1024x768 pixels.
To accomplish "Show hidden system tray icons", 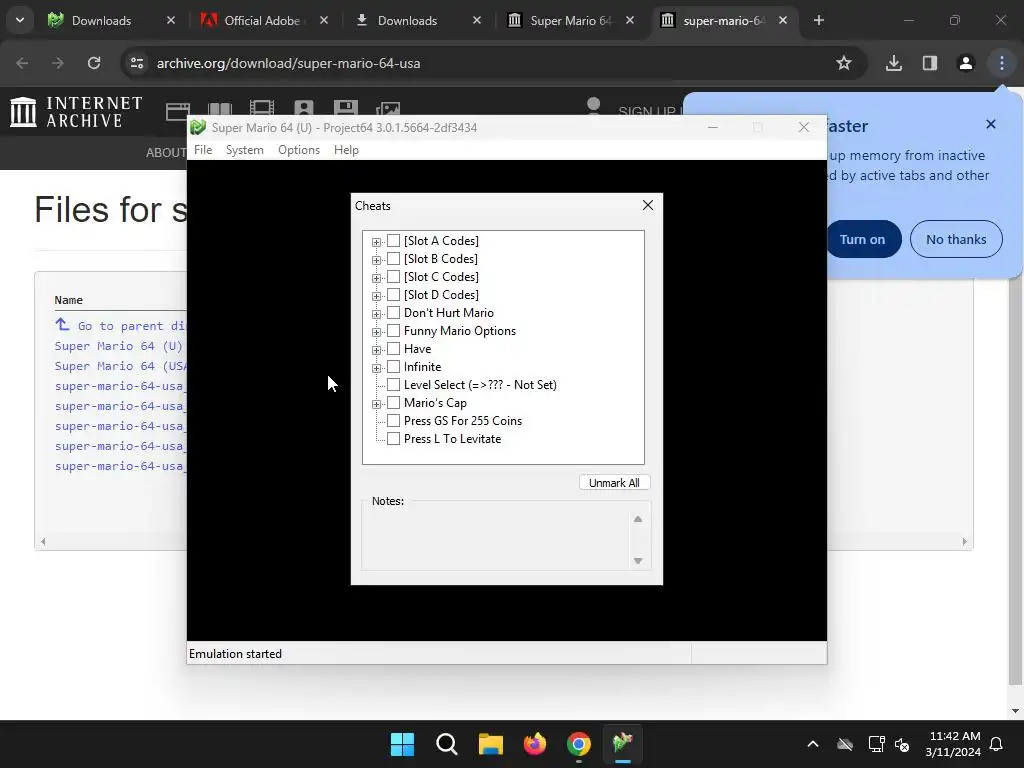I will (x=812, y=744).
